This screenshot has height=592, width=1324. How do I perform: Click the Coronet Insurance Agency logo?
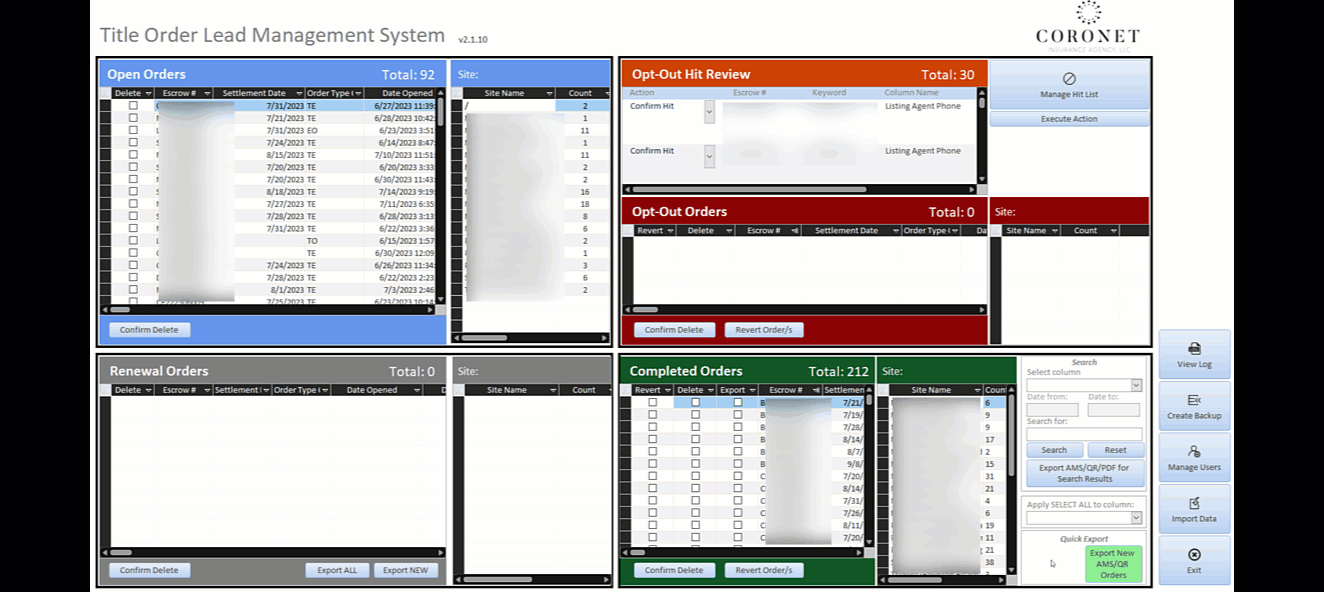[1087, 28]
